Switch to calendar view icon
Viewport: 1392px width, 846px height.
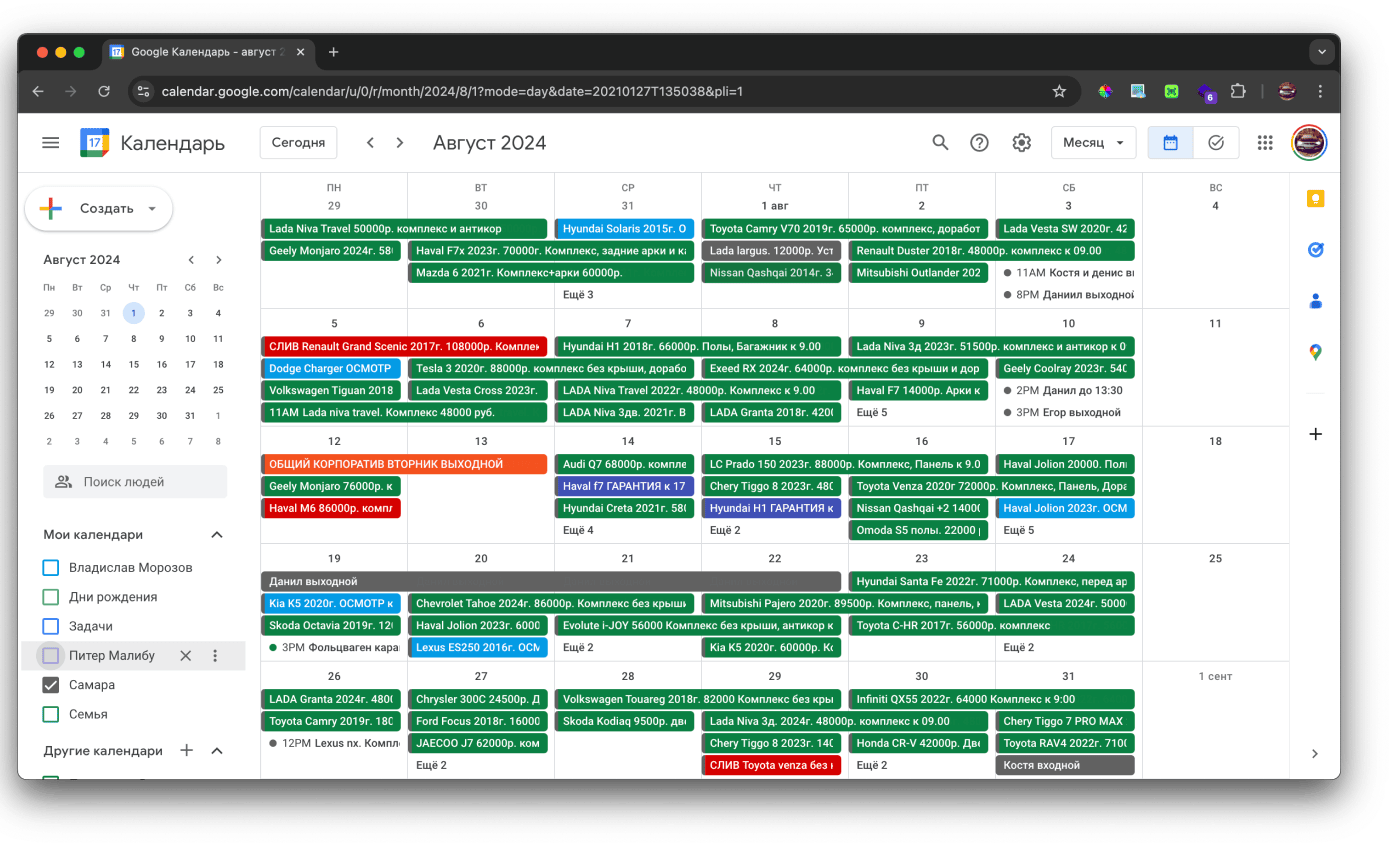click(x=1170, y=143)
